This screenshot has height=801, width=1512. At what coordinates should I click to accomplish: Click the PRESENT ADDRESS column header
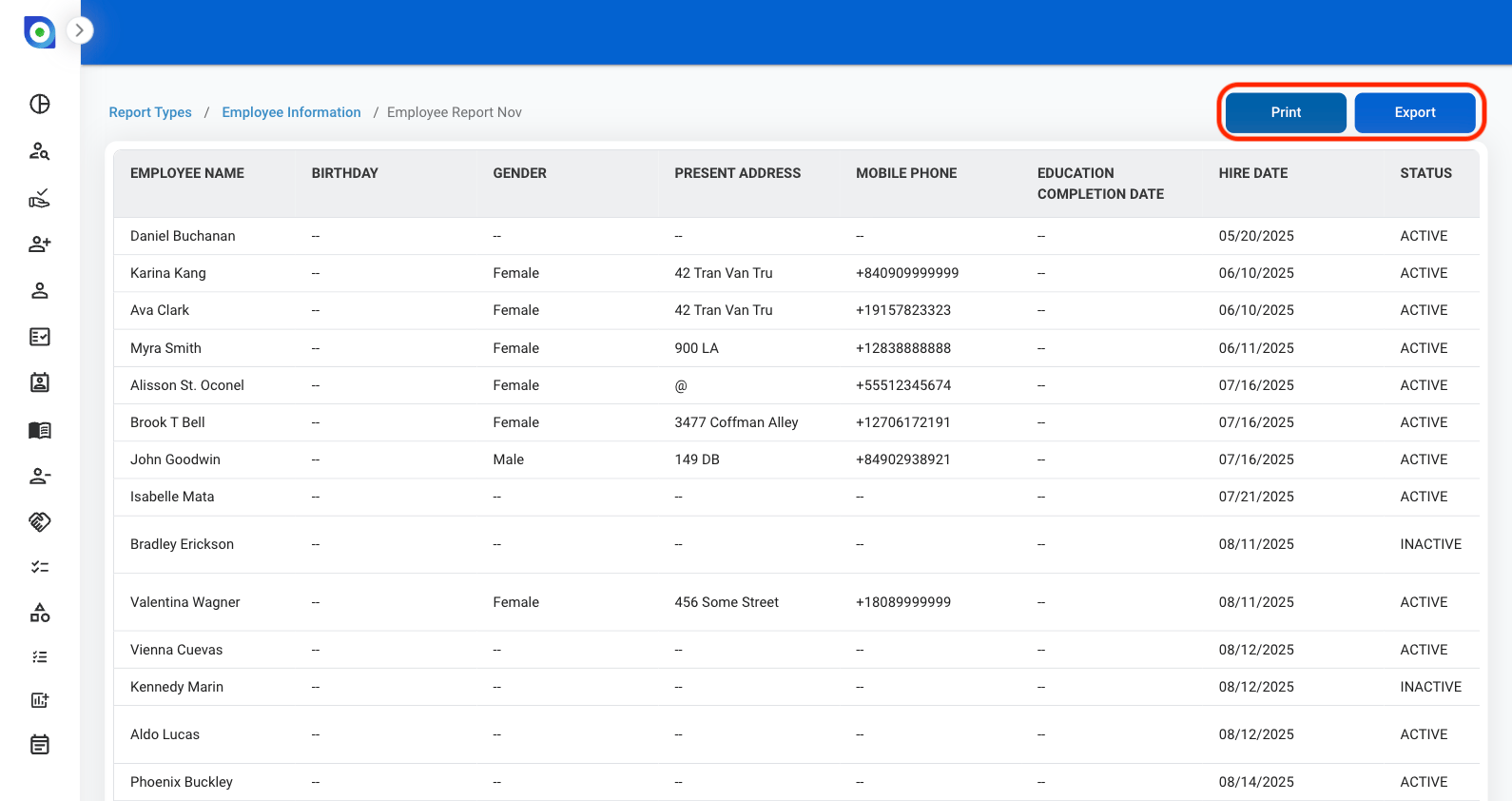pyautogui.click(x=738, y=173)
